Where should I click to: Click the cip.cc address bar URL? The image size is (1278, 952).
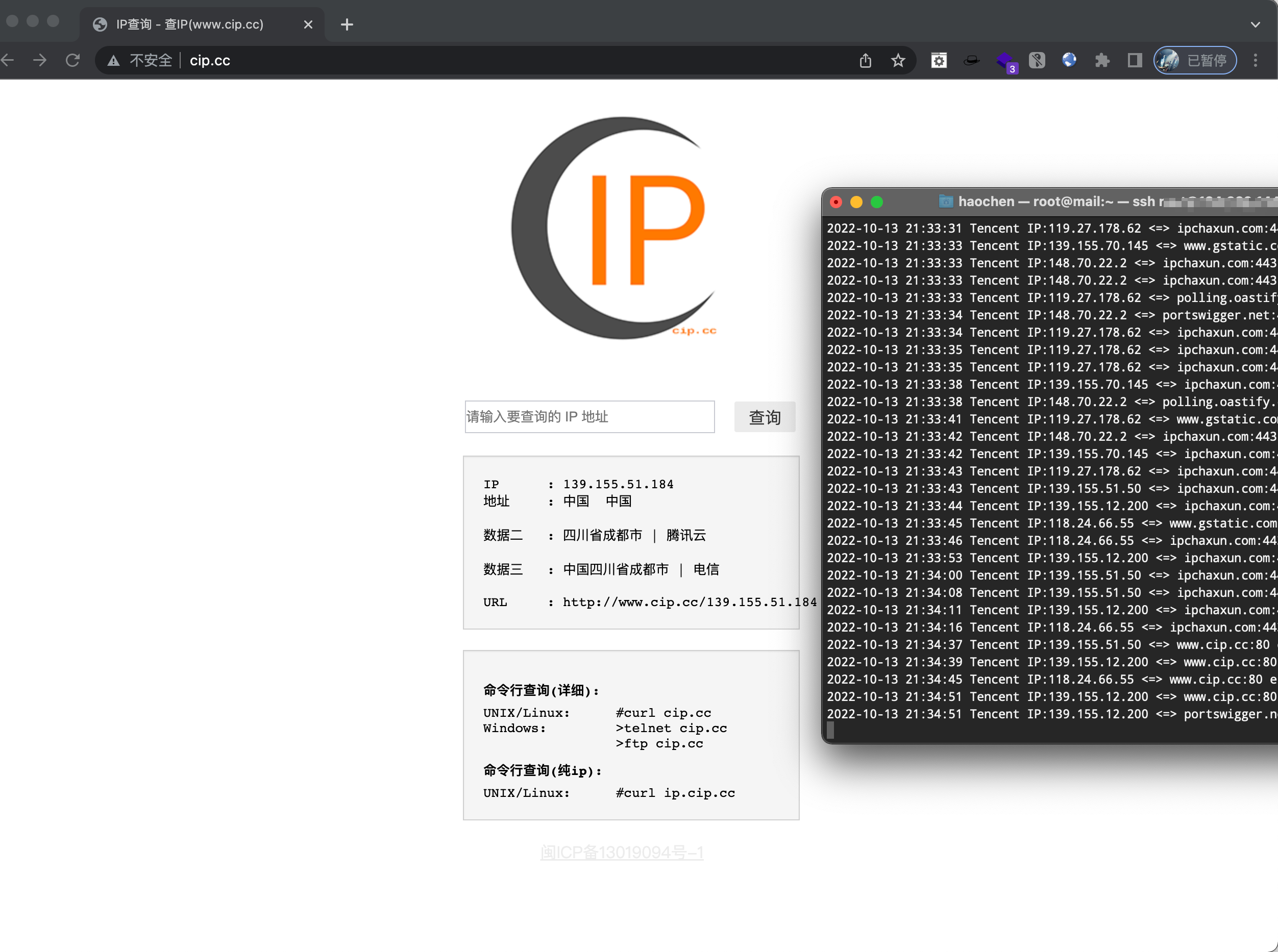pyautogui.click(x=210, y=61)
